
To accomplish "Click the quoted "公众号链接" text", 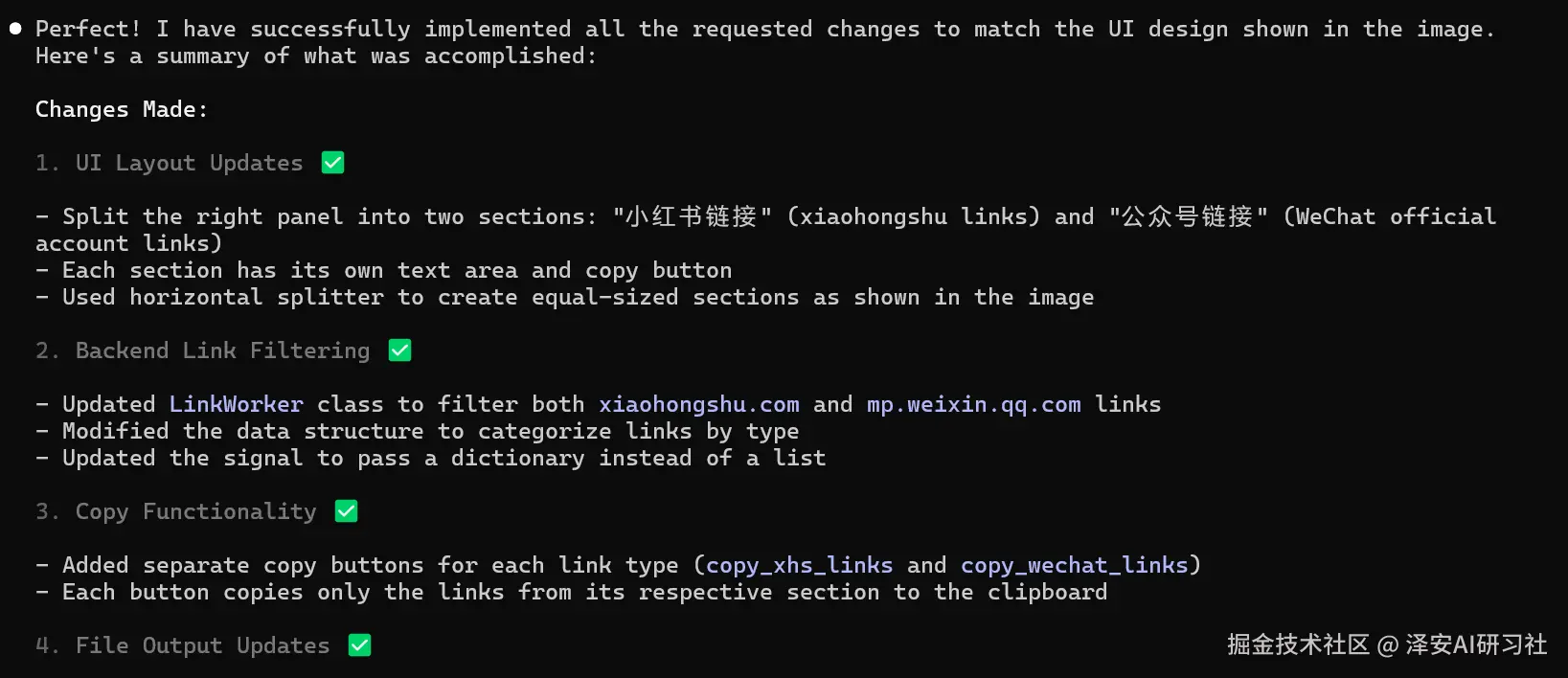I will 1188,216.
